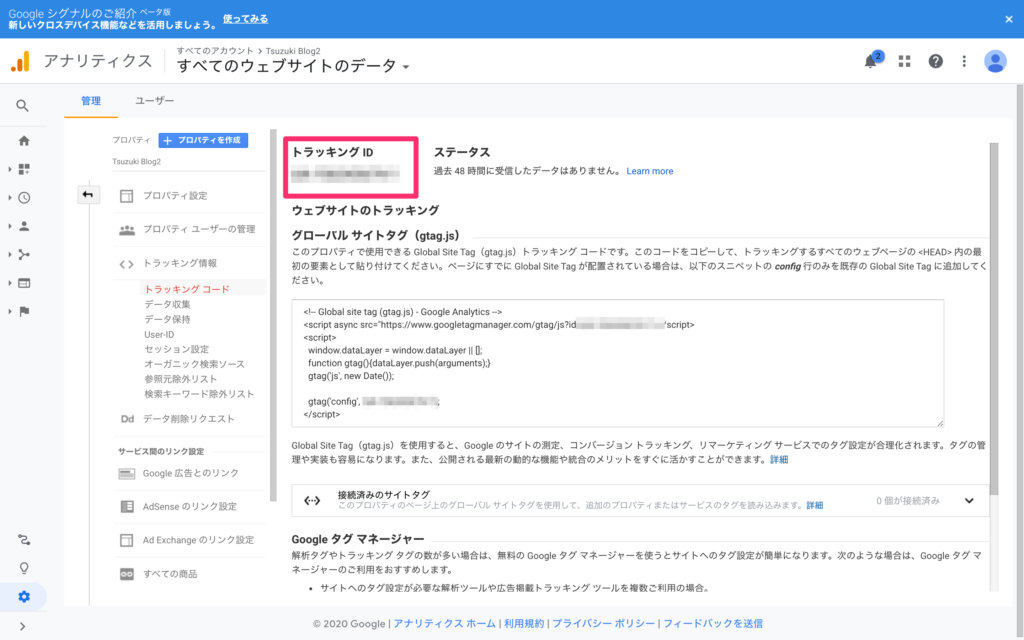Expand the 接続済みのサイトタグ chevron

point(969,501)
